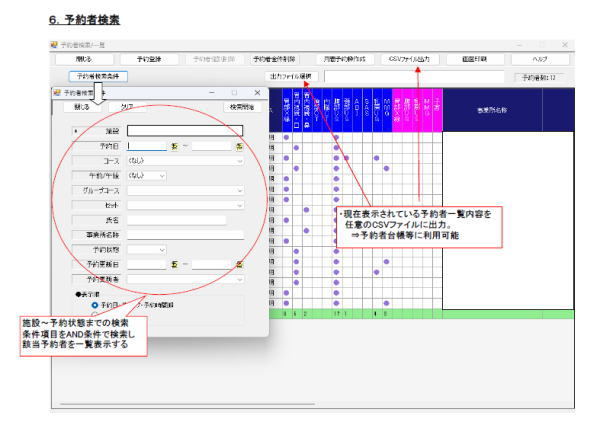600x422 pixels.
Task: Click the 出力ファイル選択 button
Action: (291, 76)
